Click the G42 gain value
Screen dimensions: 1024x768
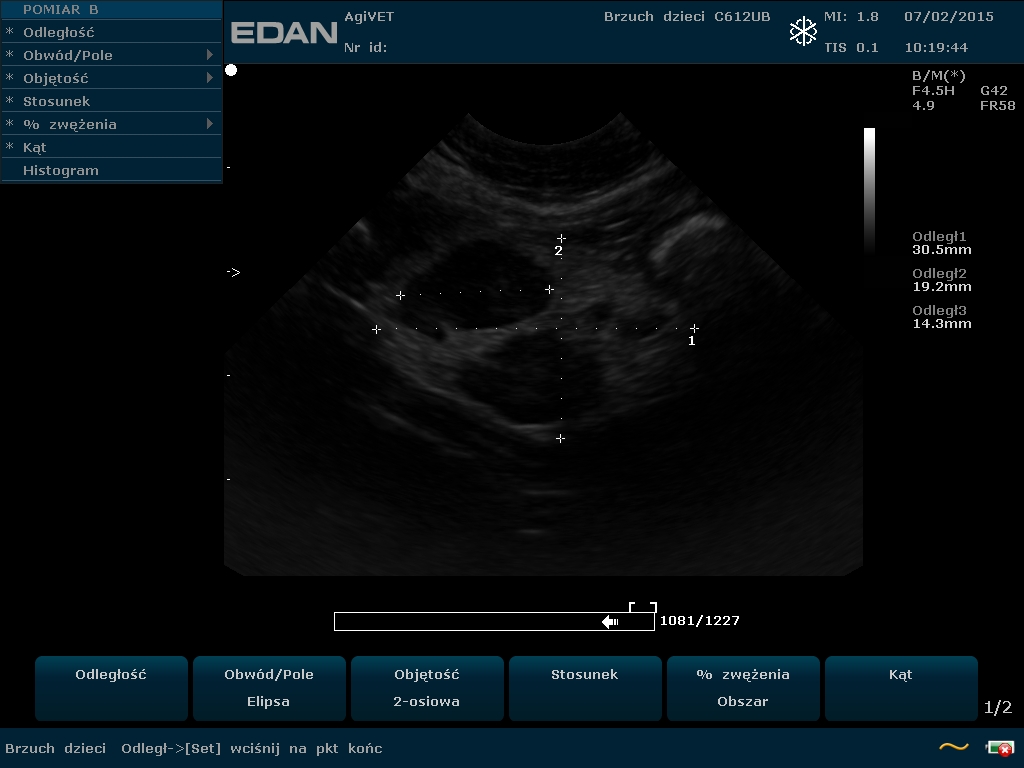tap(993, 91)
